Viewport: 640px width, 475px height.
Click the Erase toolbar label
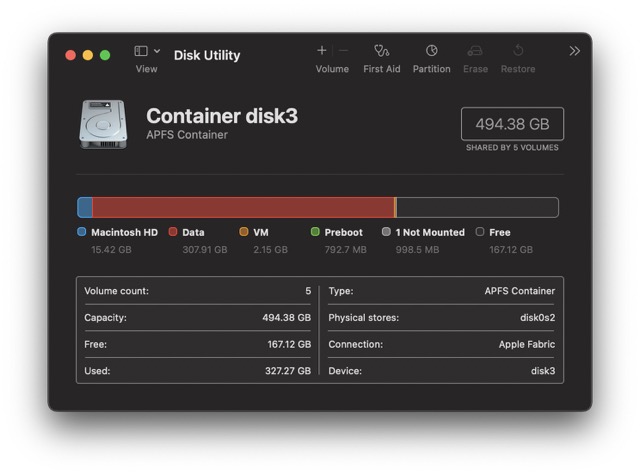(x=476, y=69)
